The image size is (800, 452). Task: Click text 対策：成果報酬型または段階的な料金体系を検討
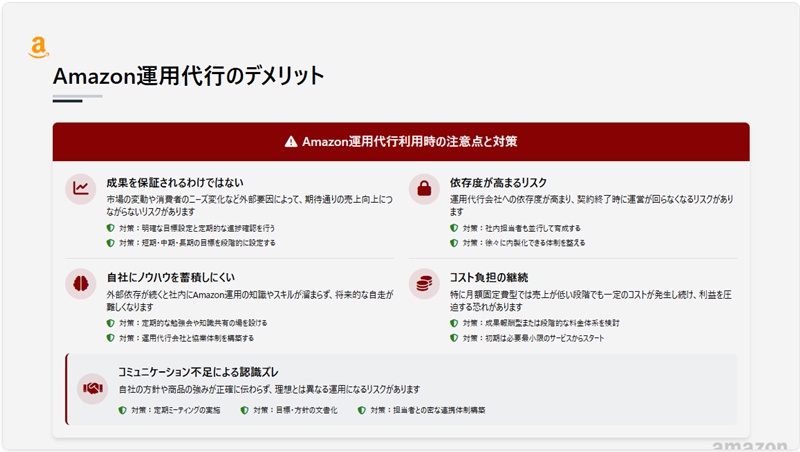coord(541,323)
